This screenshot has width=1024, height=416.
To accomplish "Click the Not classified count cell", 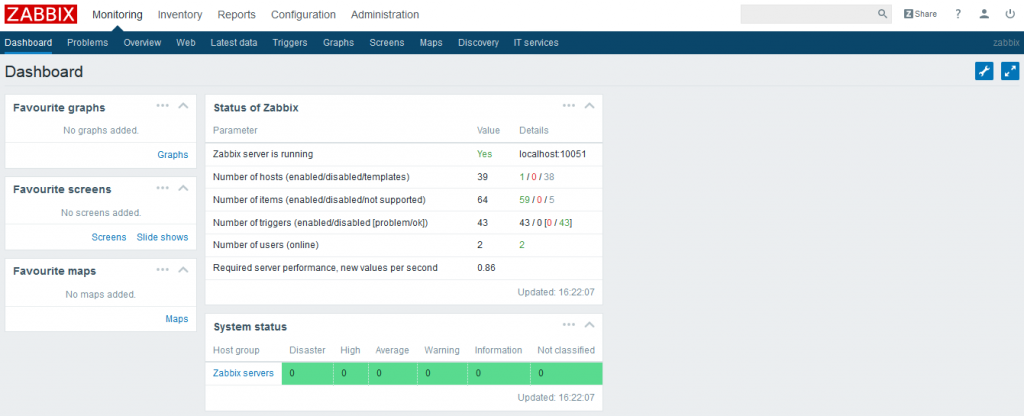I will tap(566, 373).
